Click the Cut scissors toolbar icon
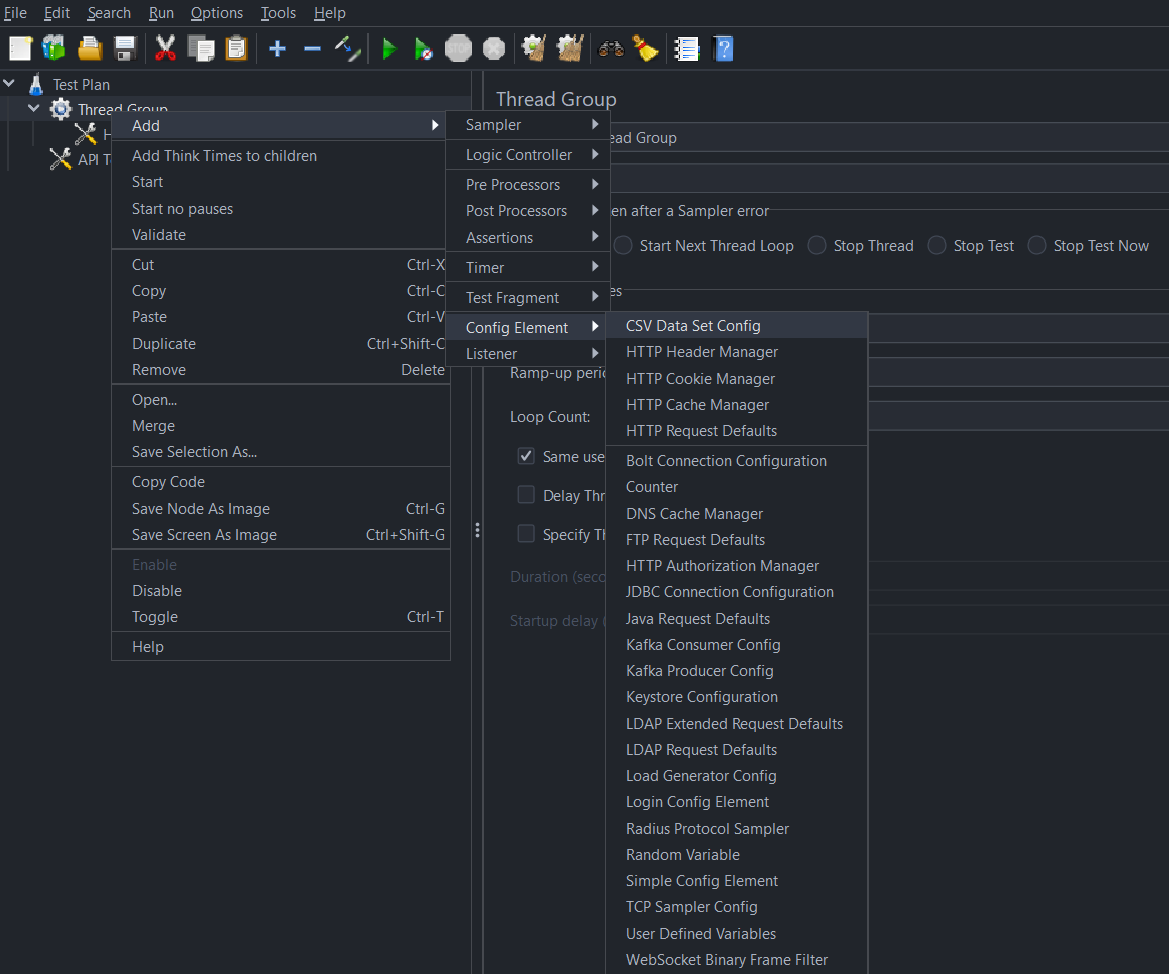The height and width of the screenshot is (974, 1169). tap(165, 47)
